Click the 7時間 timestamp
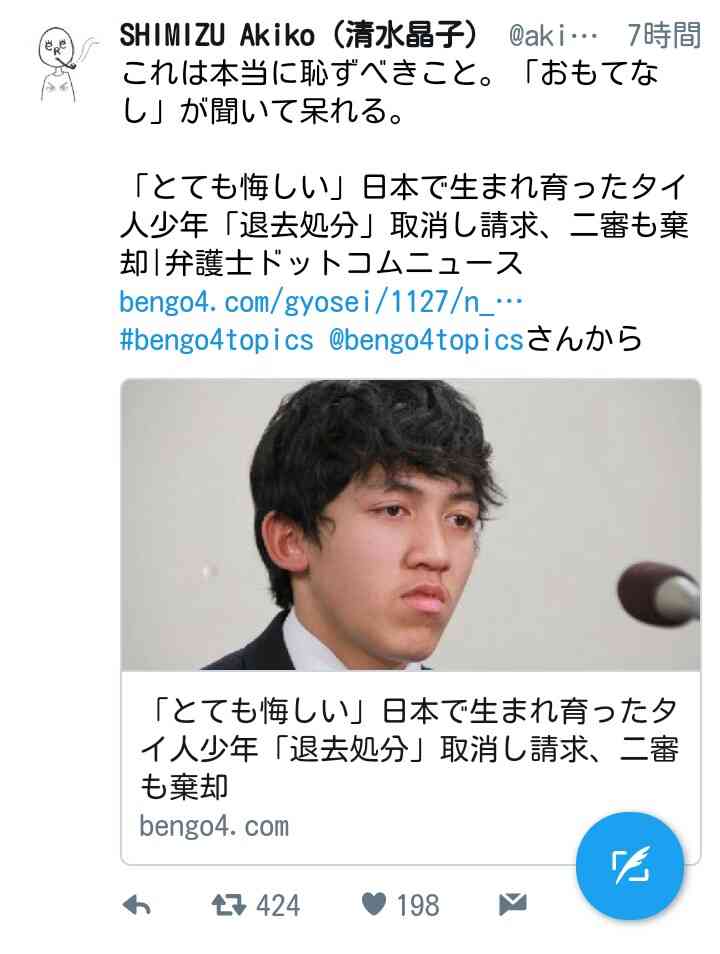Viewport: 720px width, 954px height. (664, 35)
